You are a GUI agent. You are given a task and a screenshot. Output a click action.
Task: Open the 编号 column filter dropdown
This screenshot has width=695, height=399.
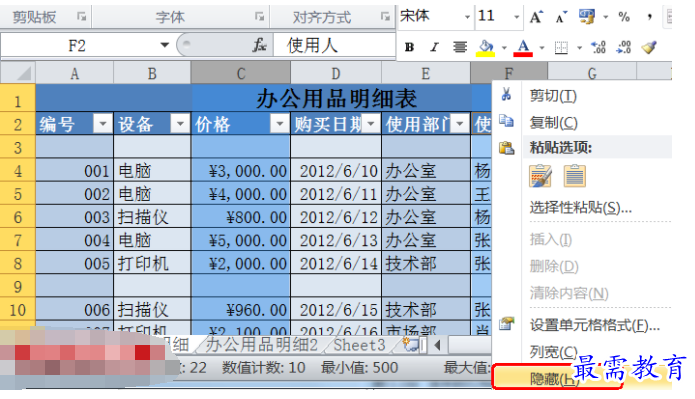point(103,123)
